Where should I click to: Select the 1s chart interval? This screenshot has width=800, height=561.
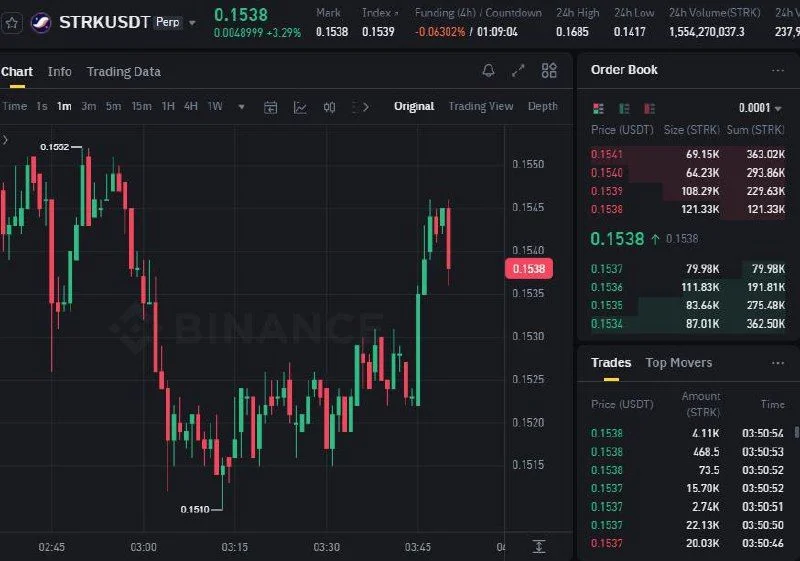(42, 106)
